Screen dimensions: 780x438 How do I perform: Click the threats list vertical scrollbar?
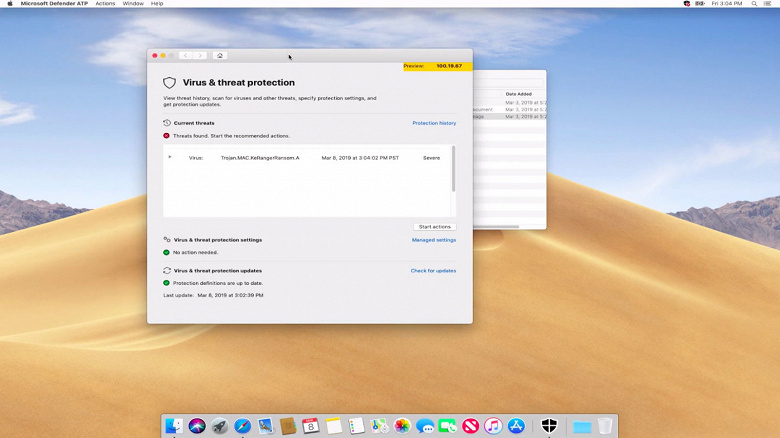453,169
